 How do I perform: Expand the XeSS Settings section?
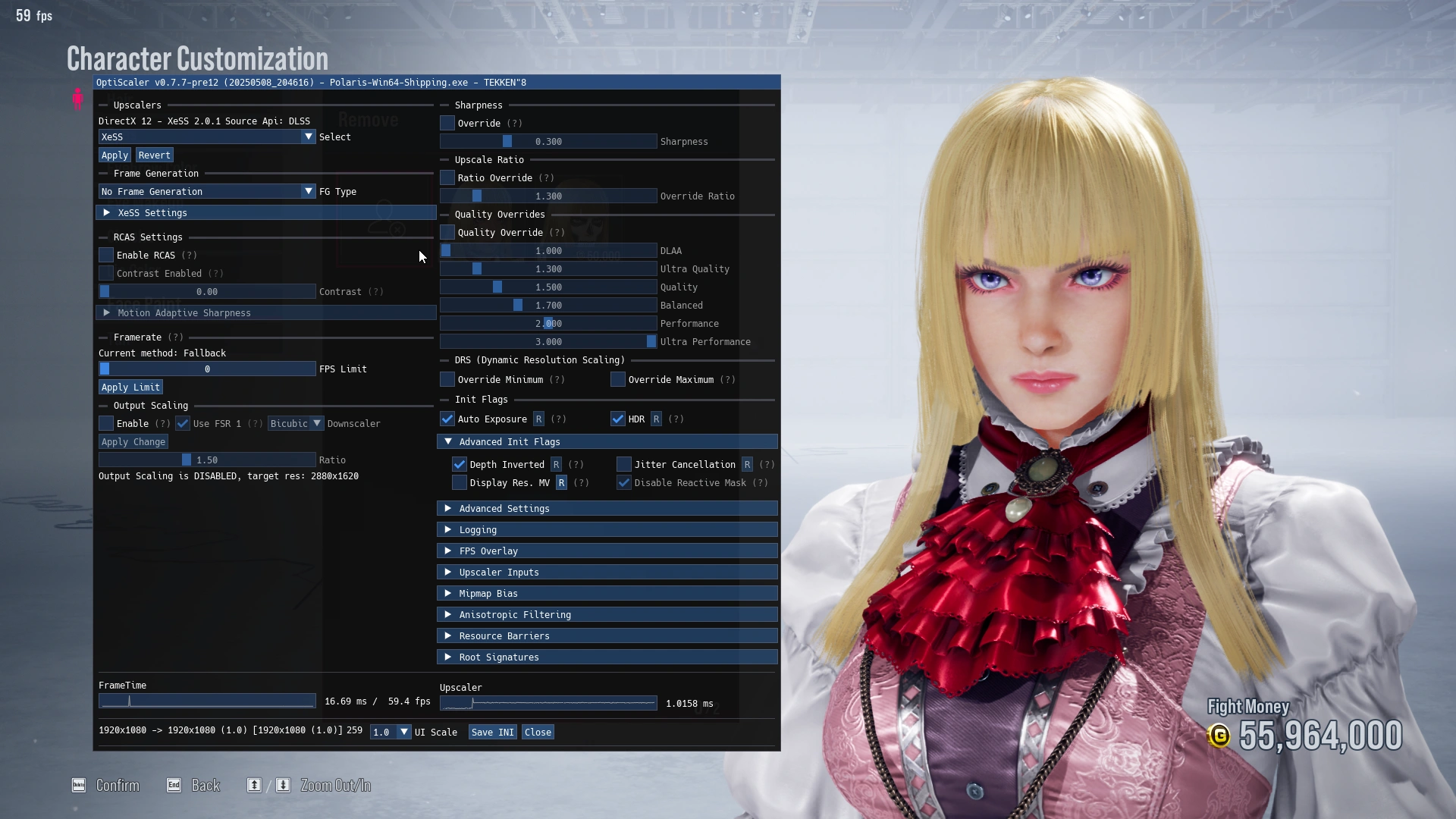(266, 212)
